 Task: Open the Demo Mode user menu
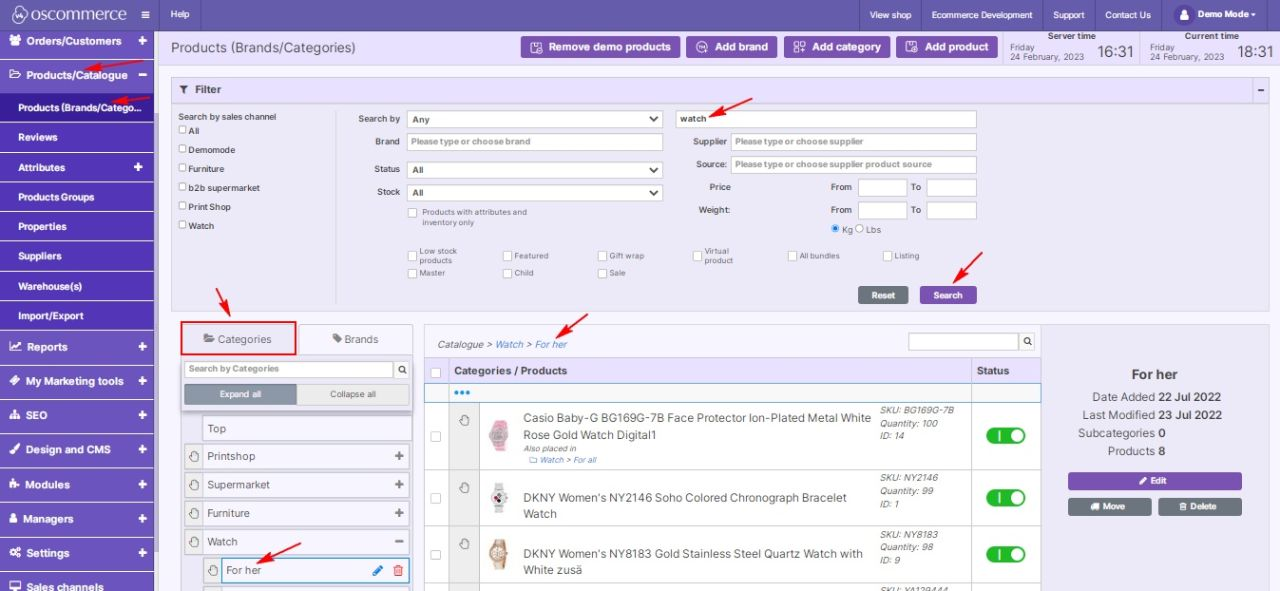1216,15
